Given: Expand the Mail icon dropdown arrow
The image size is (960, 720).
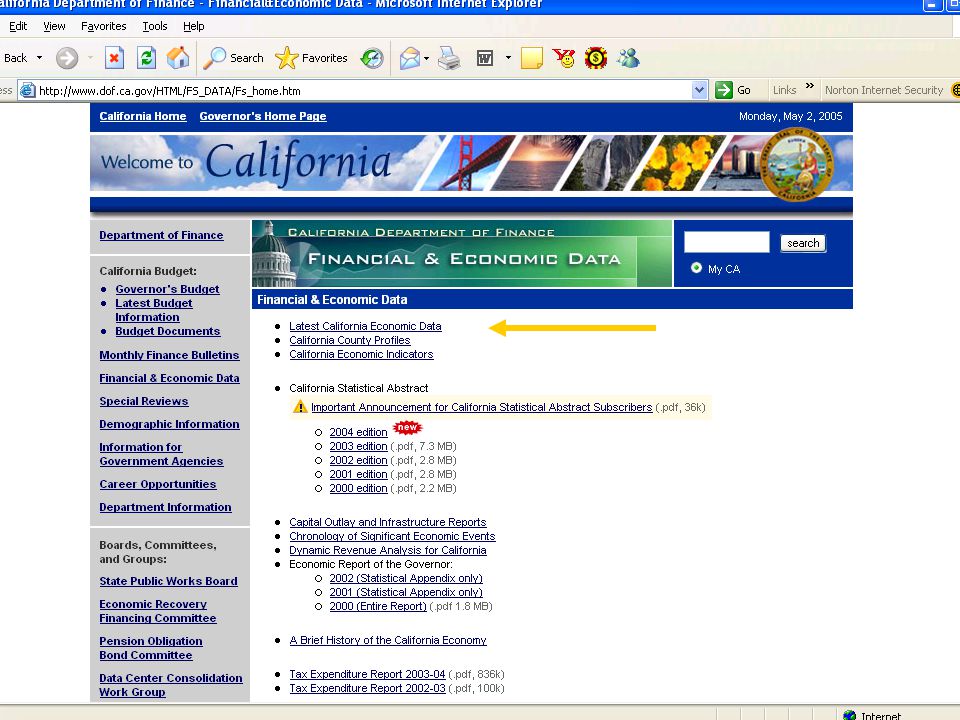Looking at the screenshot, I should point(426,59).
